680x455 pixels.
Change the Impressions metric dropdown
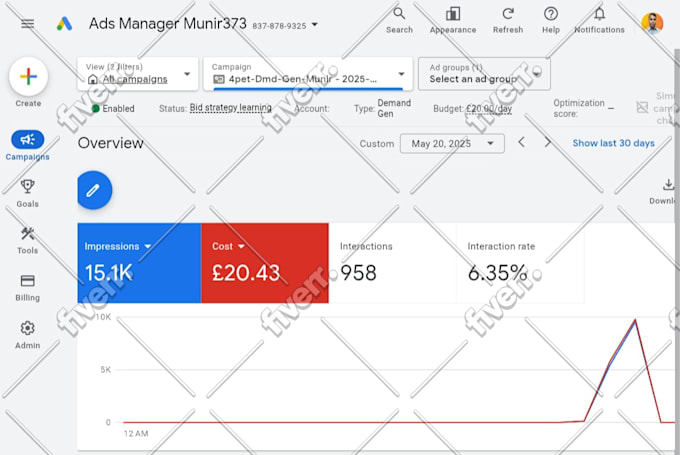[x=118, y=246]
